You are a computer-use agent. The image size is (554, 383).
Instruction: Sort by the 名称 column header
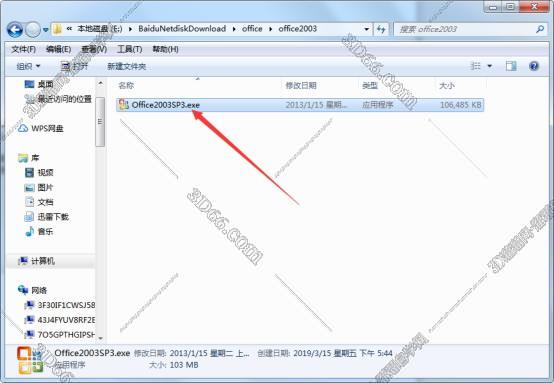pyautogui.click(x=126, y=86)
